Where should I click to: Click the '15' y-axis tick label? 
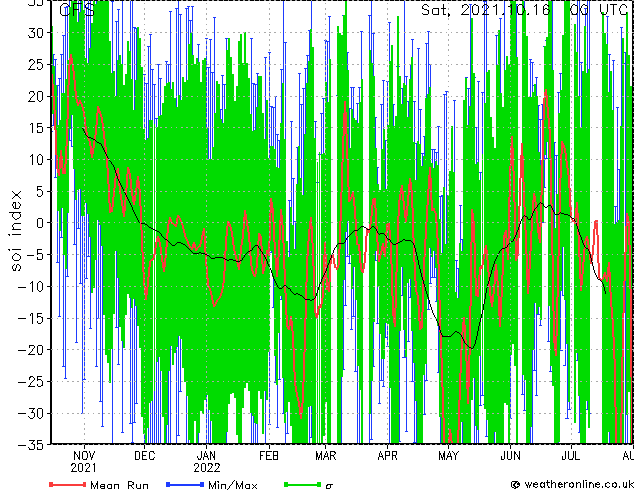(x=35, y=128)
